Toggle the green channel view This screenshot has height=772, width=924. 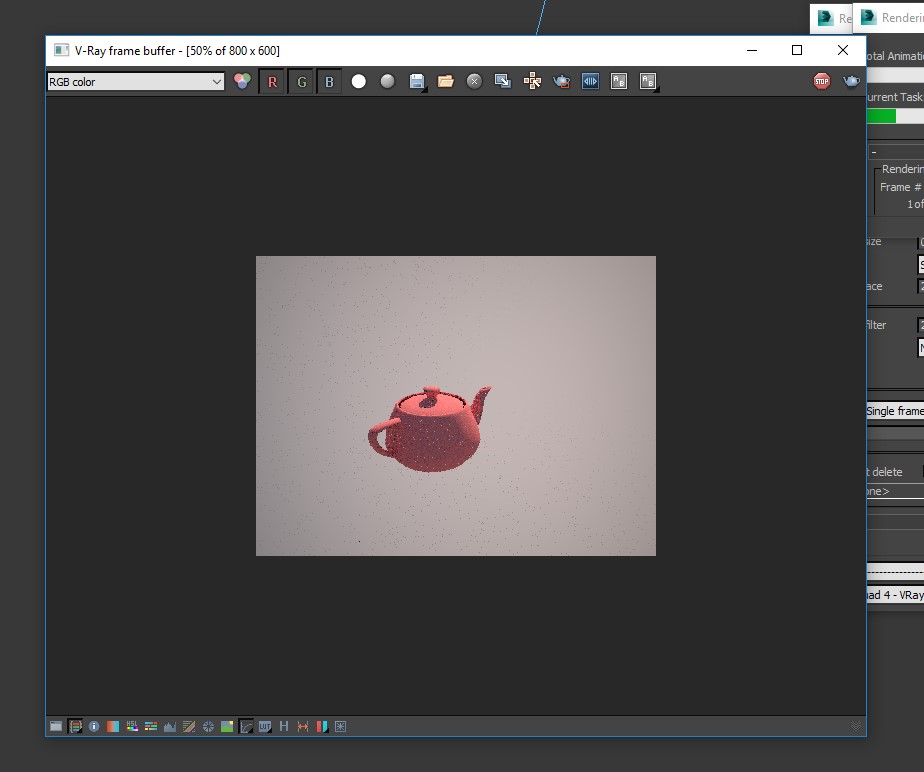click(301, 82)
